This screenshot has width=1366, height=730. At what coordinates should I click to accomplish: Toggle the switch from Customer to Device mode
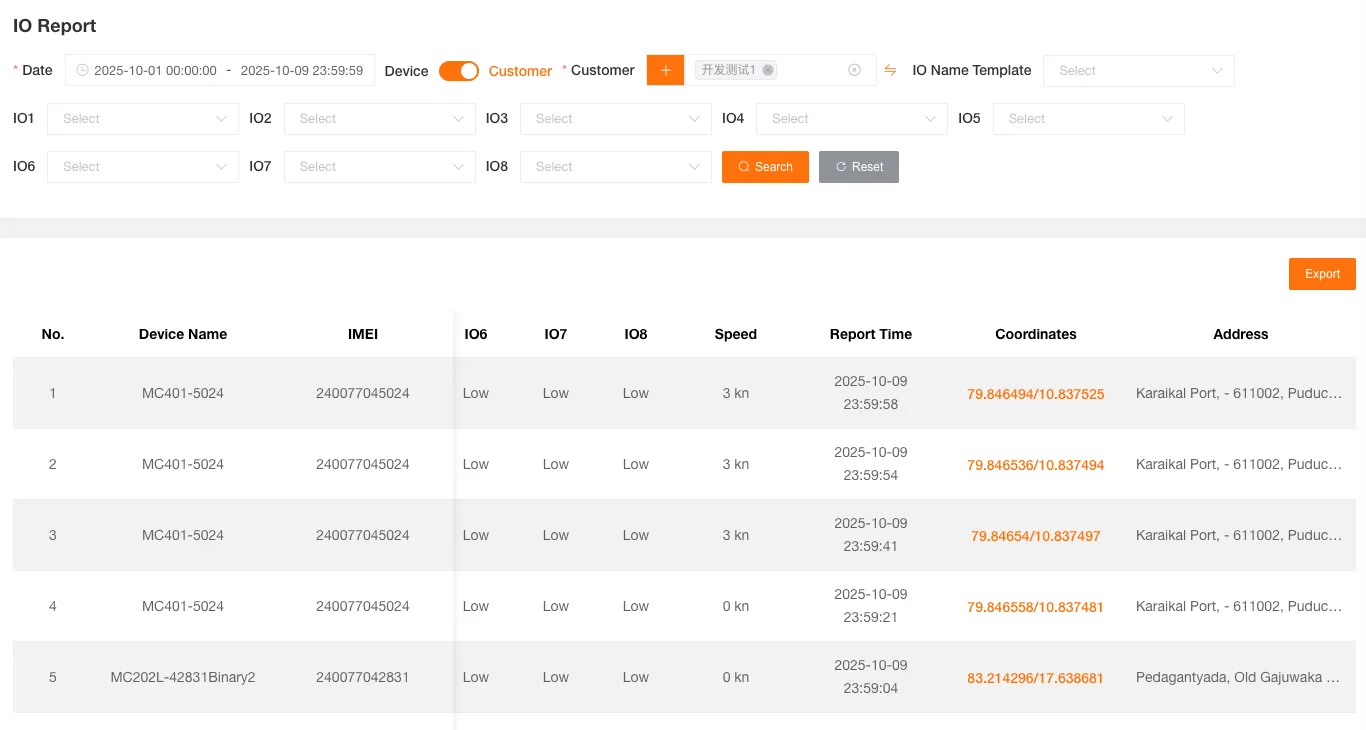click(x=459, y=70)
